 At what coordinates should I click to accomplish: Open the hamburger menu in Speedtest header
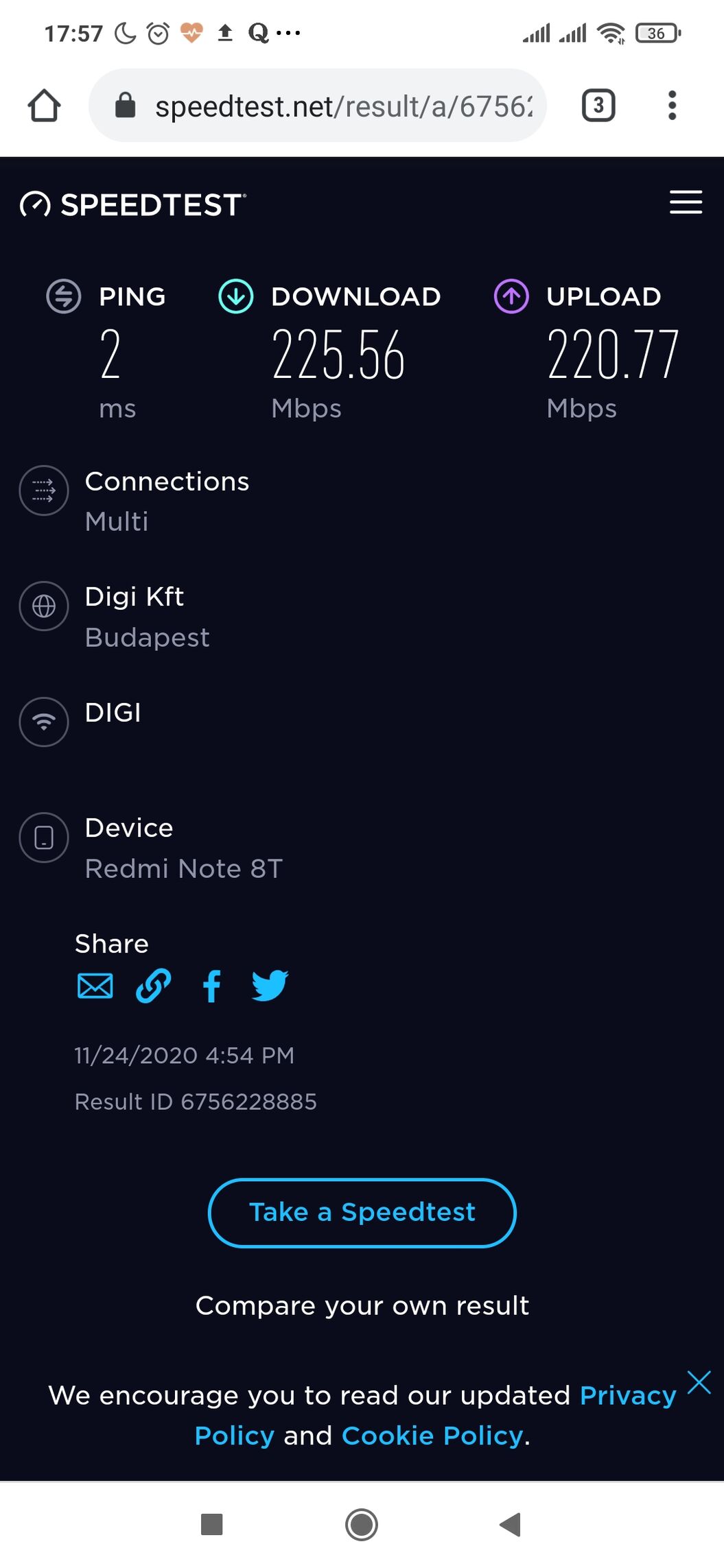686,202
